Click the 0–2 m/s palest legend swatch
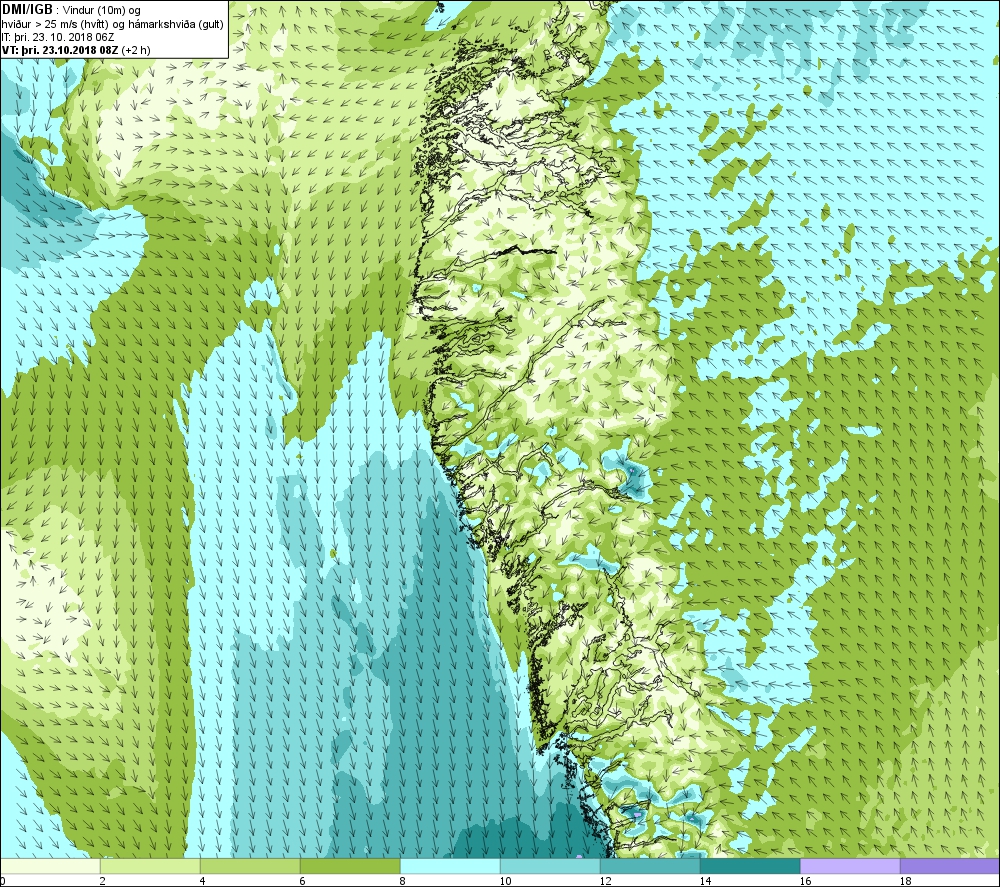 [50, 866]
